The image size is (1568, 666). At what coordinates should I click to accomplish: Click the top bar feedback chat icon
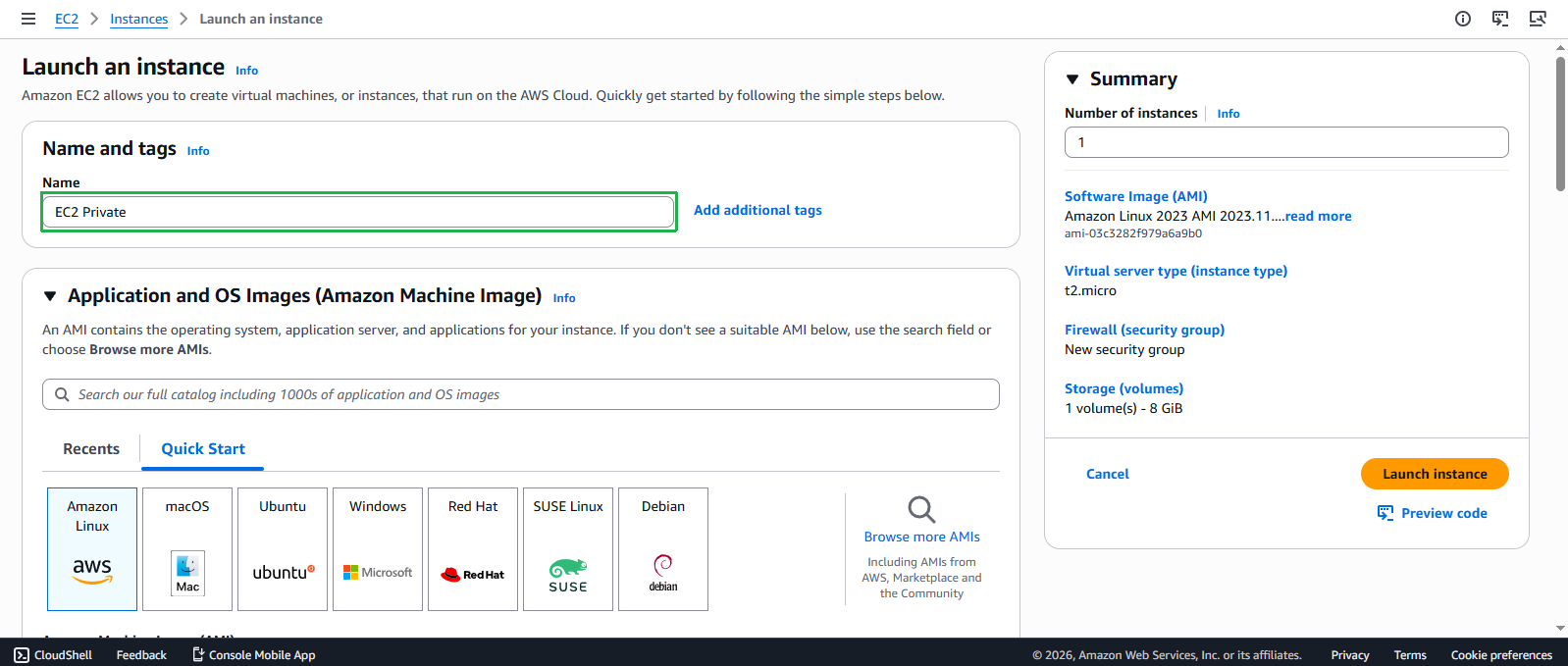1500,19
